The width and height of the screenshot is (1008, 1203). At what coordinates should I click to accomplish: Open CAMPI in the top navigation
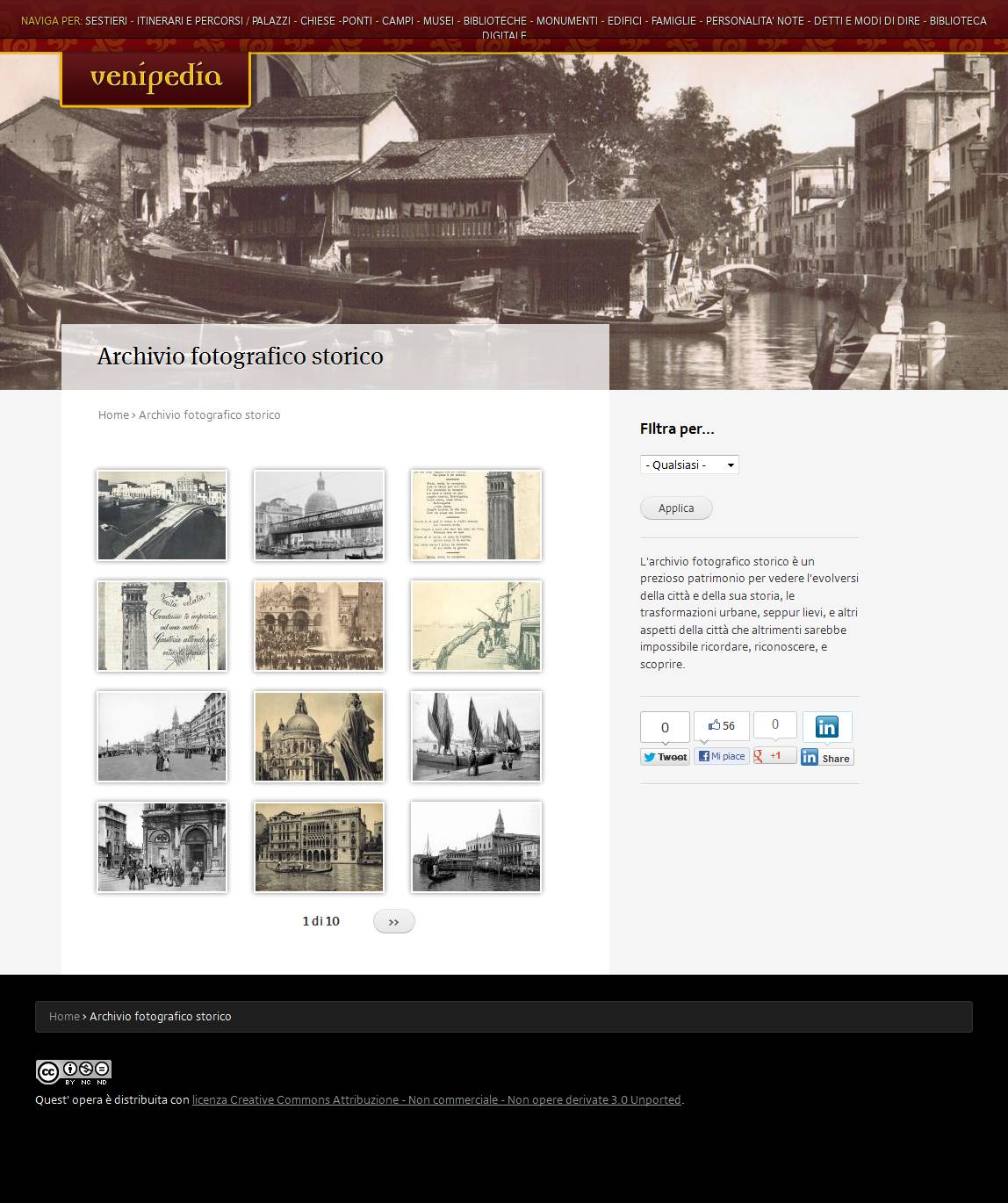pos(398,20)
